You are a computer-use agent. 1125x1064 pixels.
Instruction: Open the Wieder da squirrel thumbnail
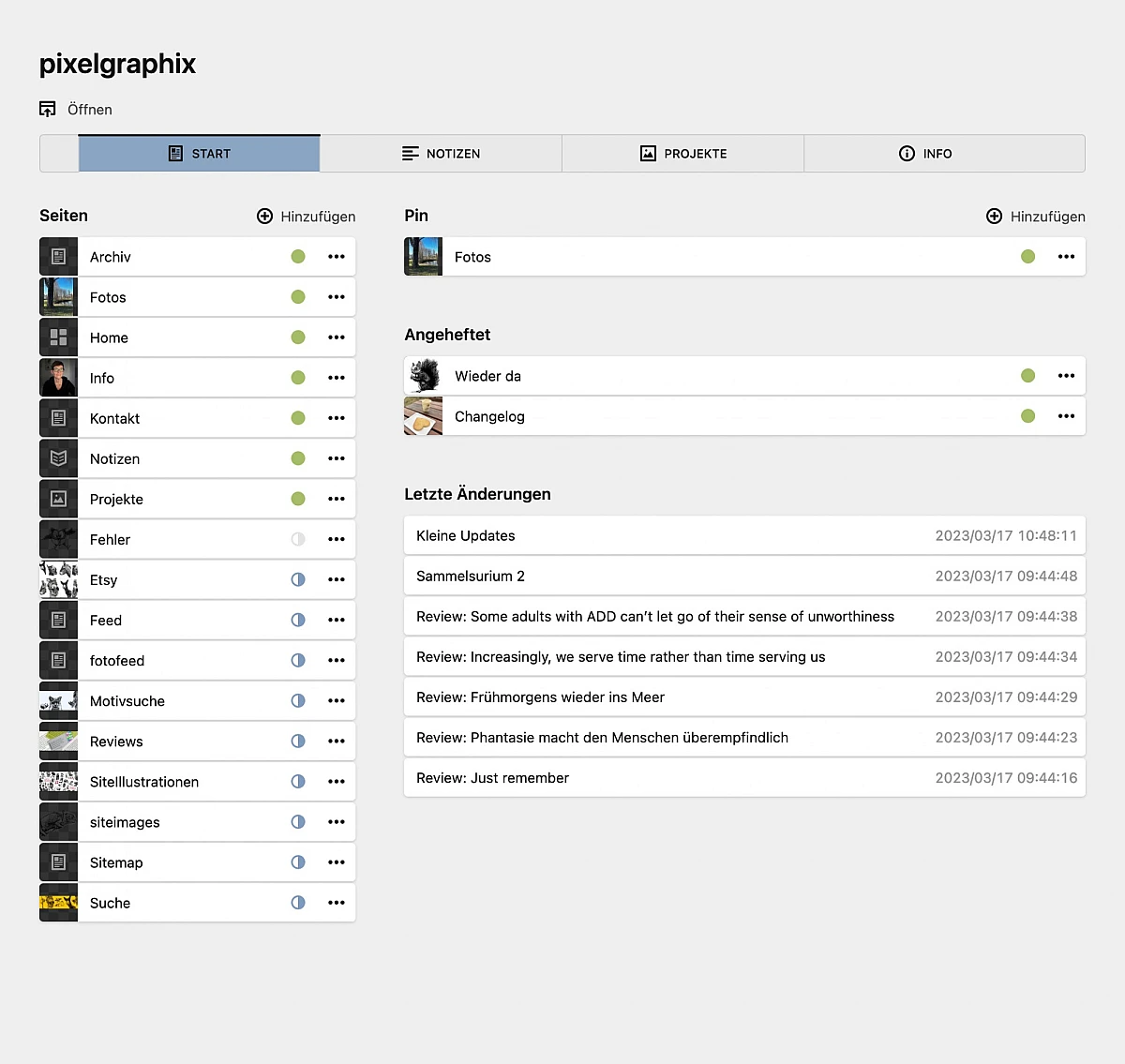[x=423, y=376]
